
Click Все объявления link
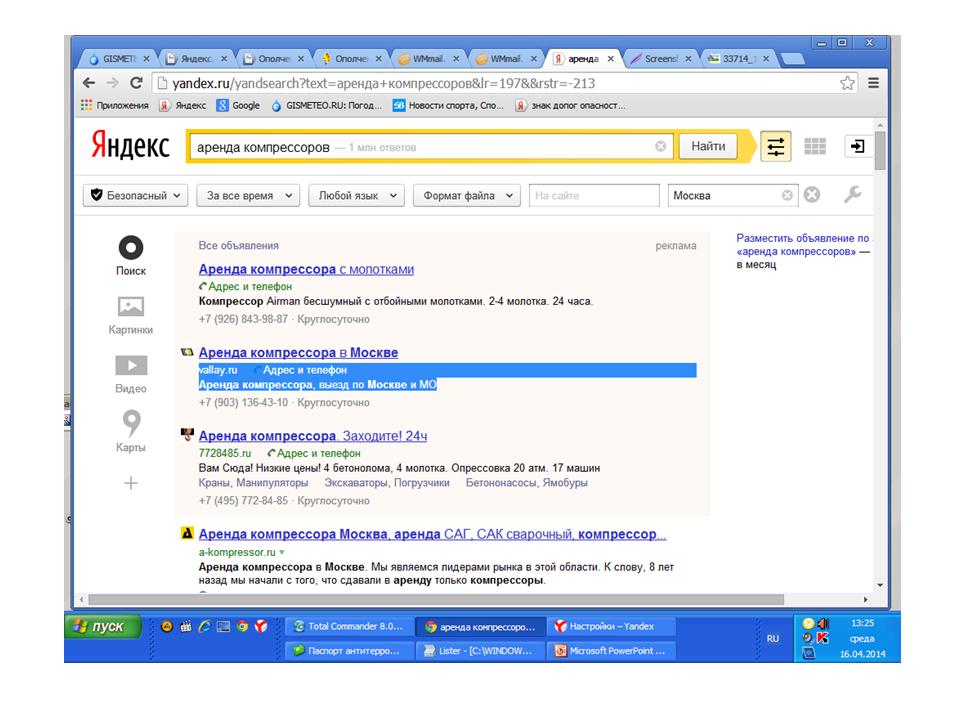(238, 246)
